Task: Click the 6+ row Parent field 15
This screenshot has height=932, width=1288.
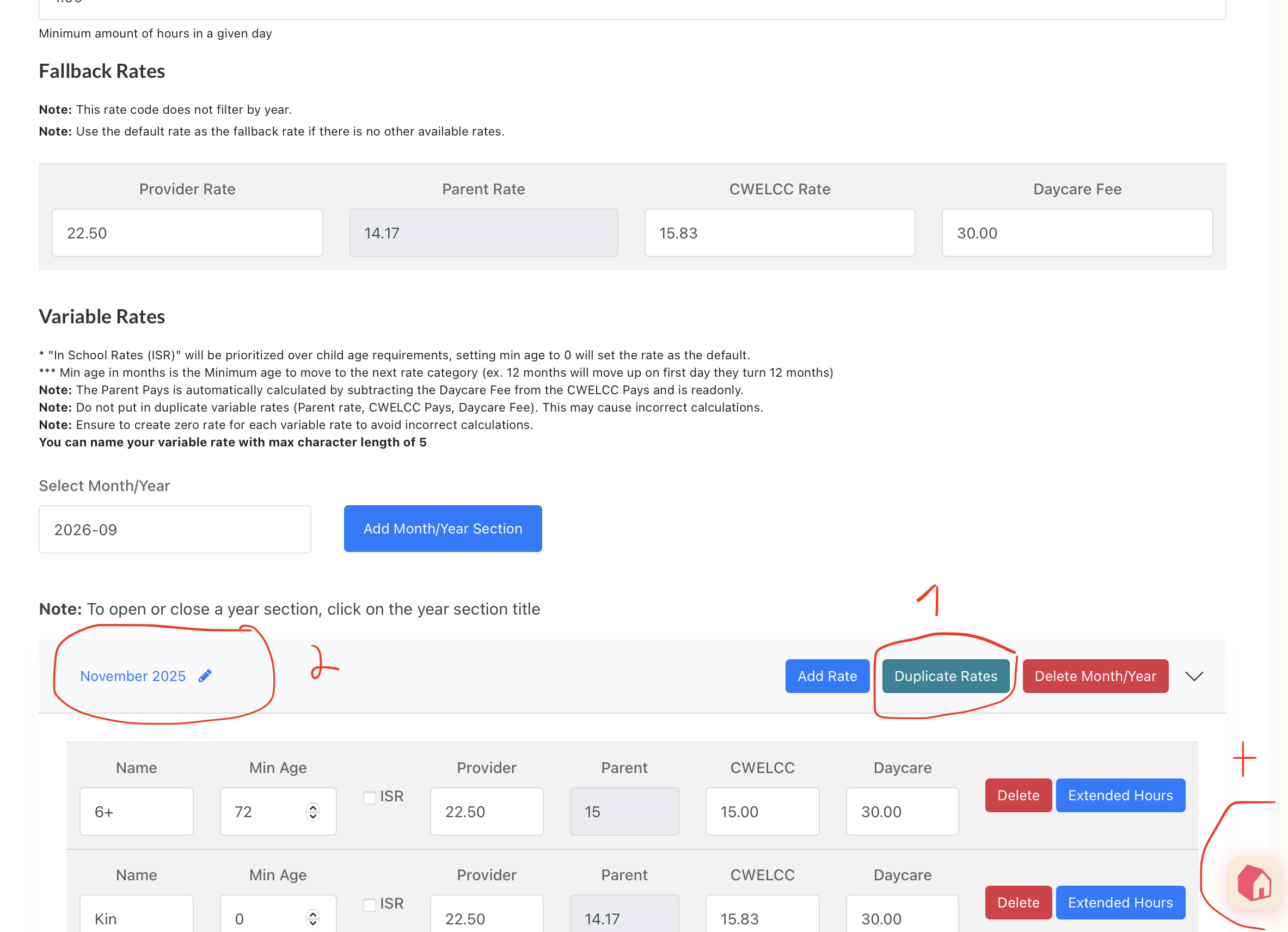Action: [624, 811]
